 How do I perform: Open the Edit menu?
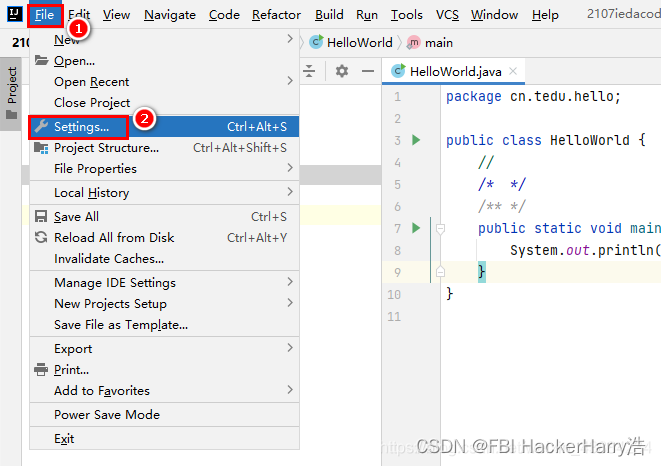[x=79, y=15]
